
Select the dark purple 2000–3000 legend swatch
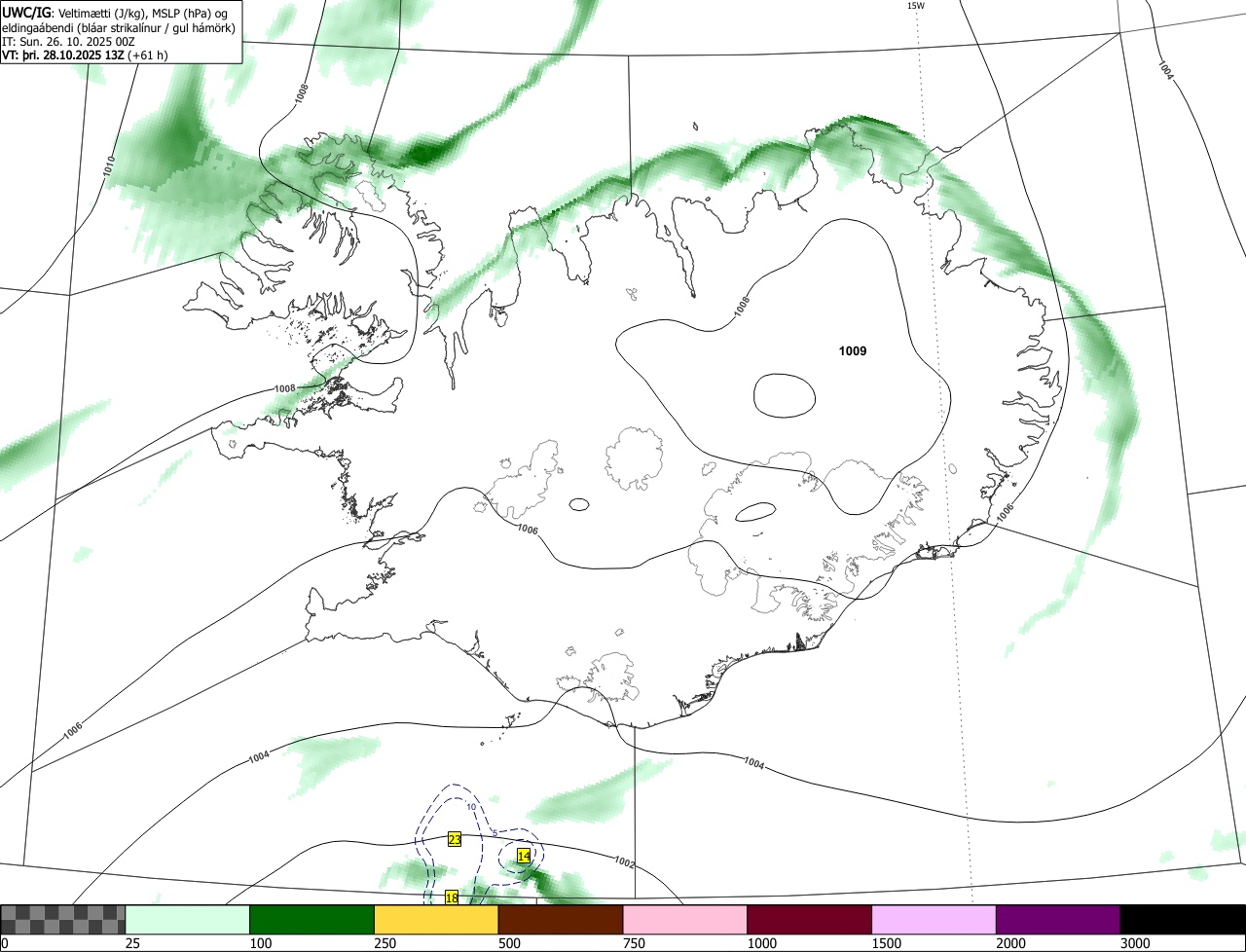pyautogui.click(x=1058, y=919)
